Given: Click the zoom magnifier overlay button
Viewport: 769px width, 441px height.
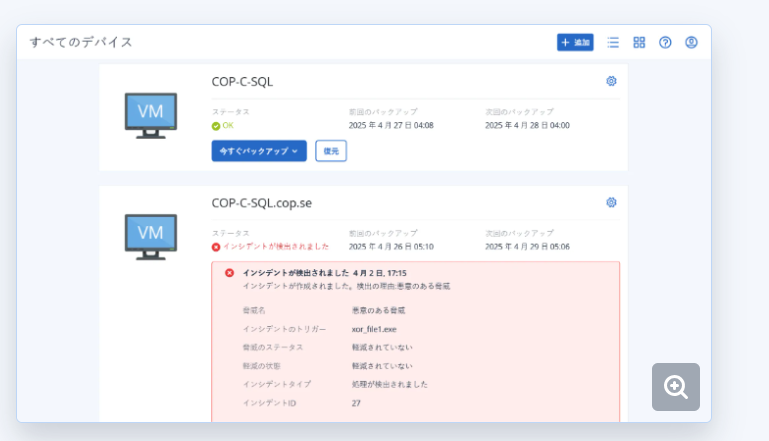Looking at the screenshot, I should pyautogui.click(x=676, y=387).
